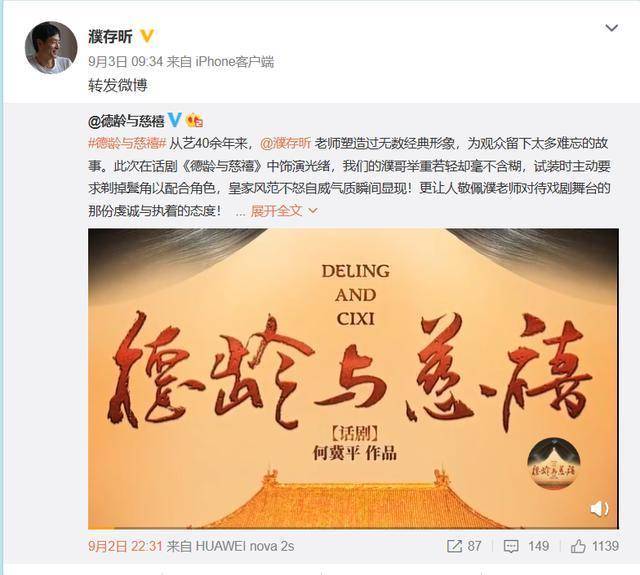Open the @德龄与慈禧 account link

click(x=126, y=121)
